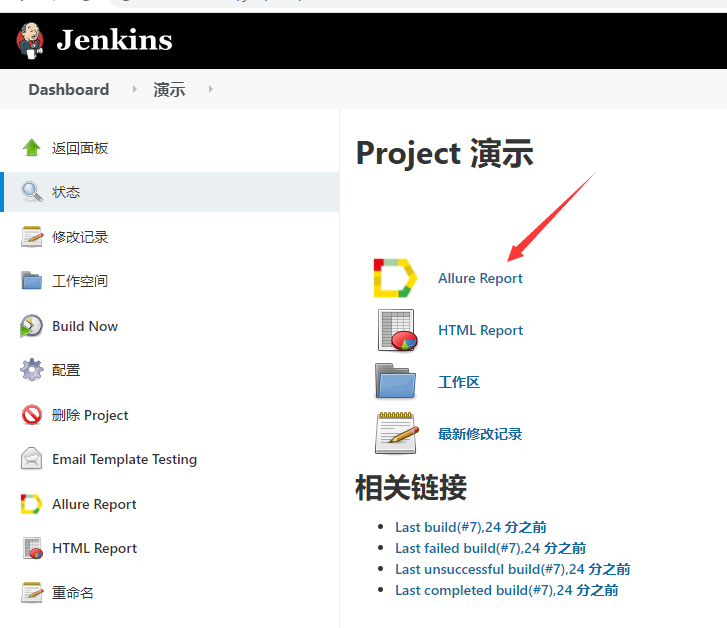Open the 工作区 link

pyautogui.click(x=459, y=382)
